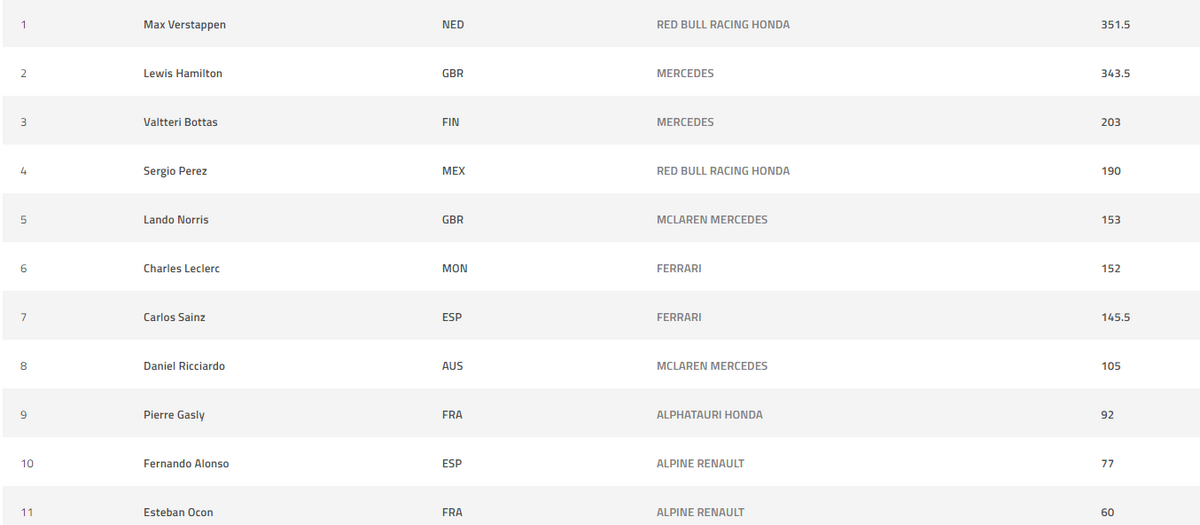Open Valtteri Bottas driver entry
Image resolution: width=1200 pixels, height=525 pixels.
click(180, 122)
